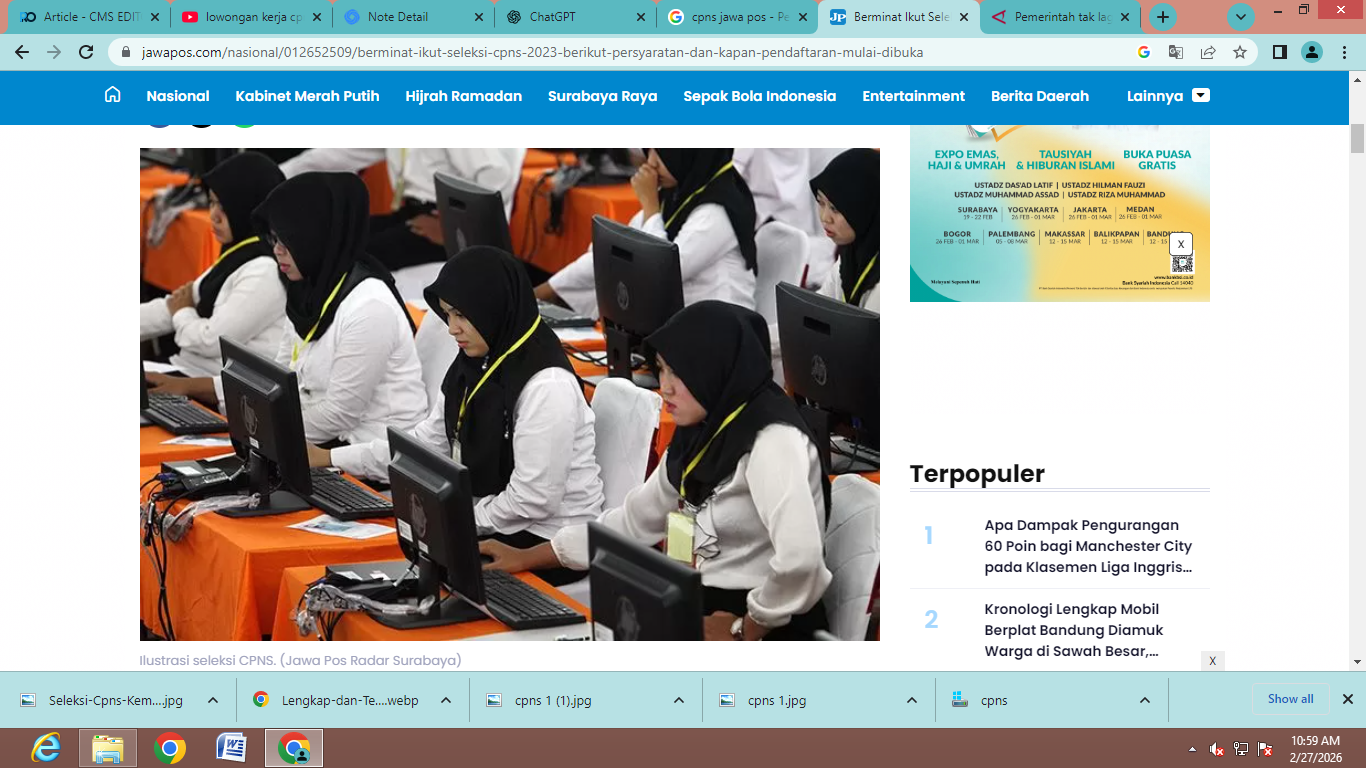The image size is (1366, 768).
Task: Close the ChatGPT tab
Action: [641, 17]
